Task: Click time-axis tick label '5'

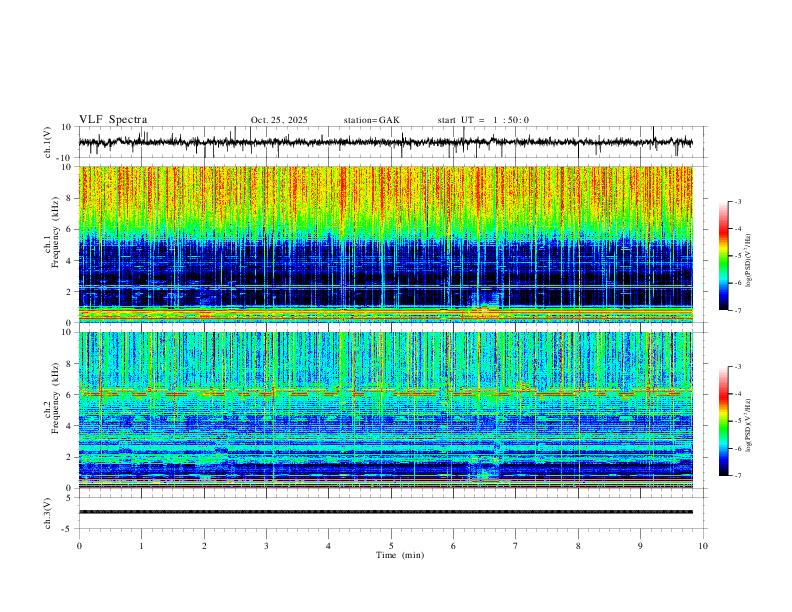Action: [x=391, y=546]
